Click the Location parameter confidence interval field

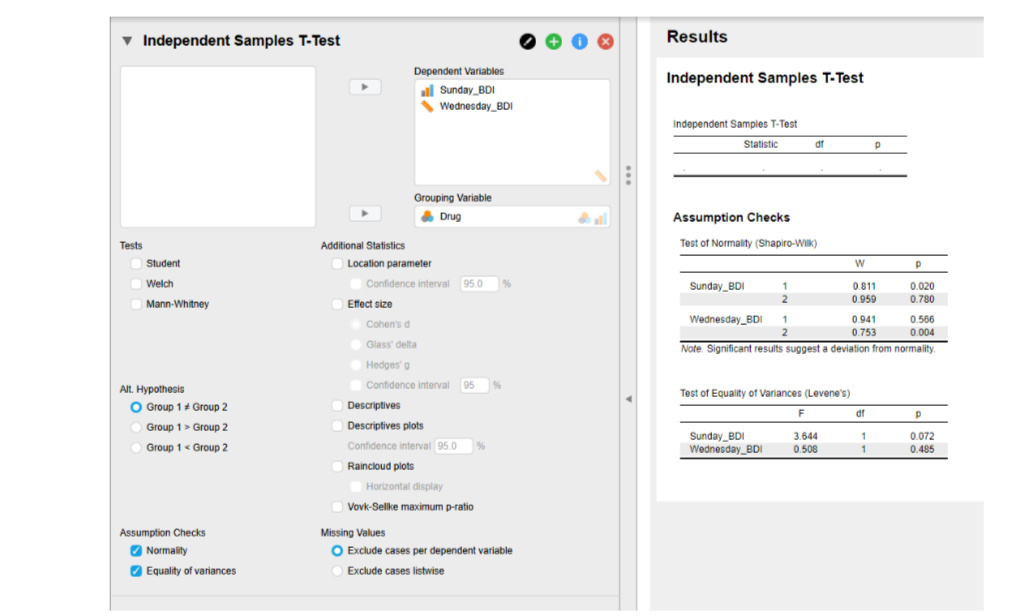[x=479, y=284]
